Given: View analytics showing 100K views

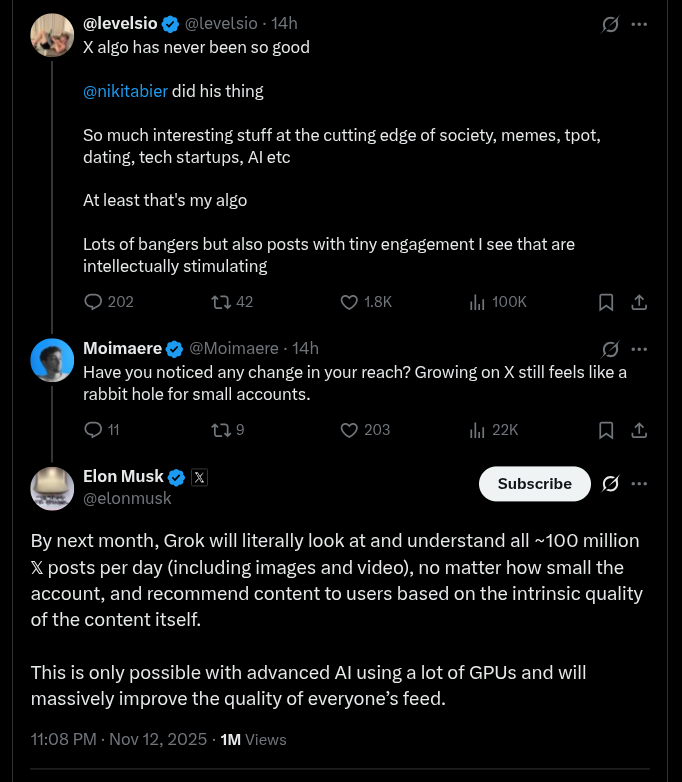Looking at the screenshot, I should pyautogui.click(x=477, y=301).
